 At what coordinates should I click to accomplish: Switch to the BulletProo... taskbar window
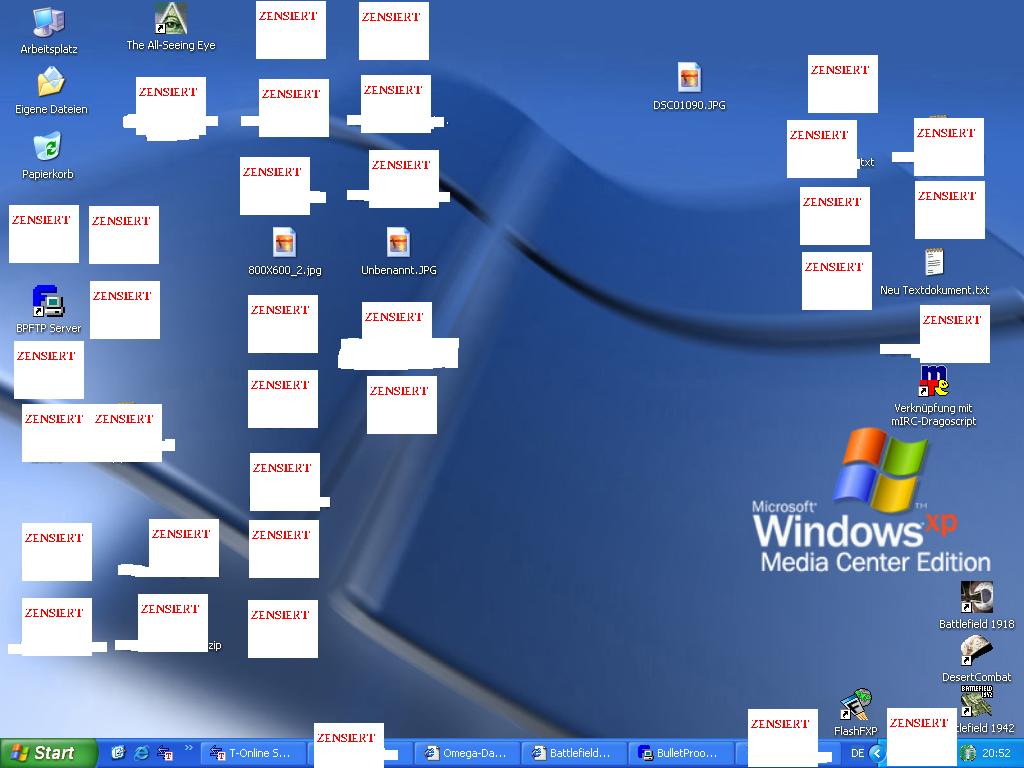680,753
